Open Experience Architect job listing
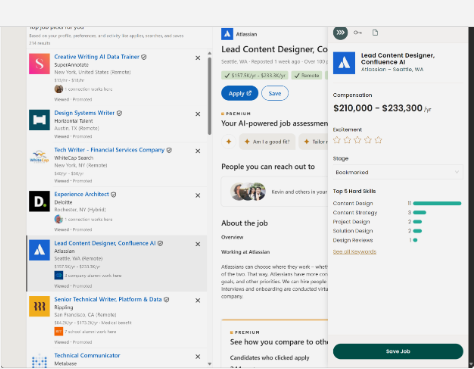The image size is (474, 369). coord(82,194)
